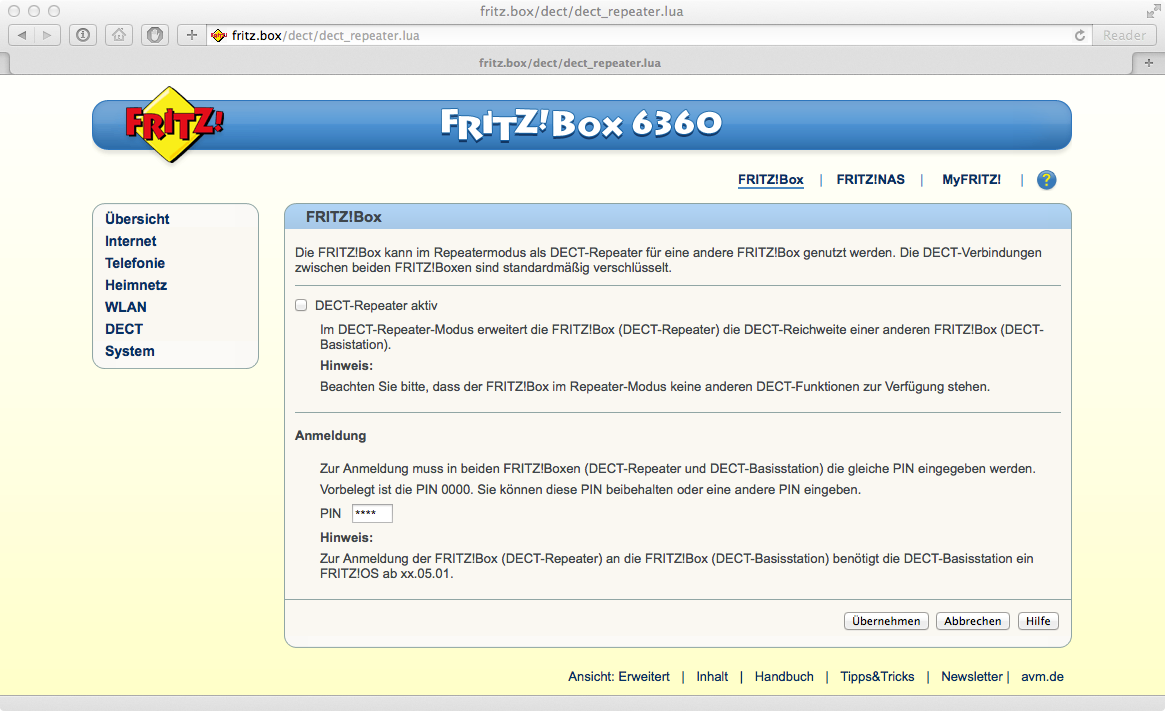
Task: Open the Heimnetz menu entry
Action: [136, 285]
